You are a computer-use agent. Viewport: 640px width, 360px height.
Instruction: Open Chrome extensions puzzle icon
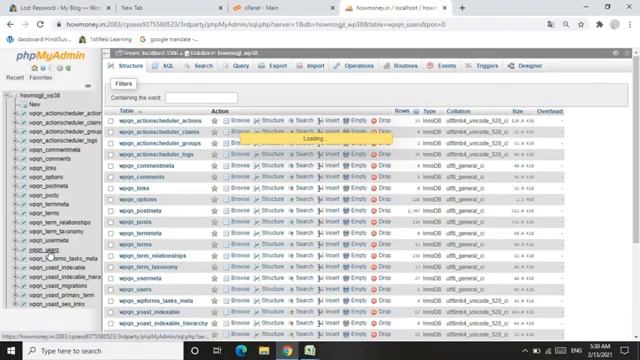point(599,24)
